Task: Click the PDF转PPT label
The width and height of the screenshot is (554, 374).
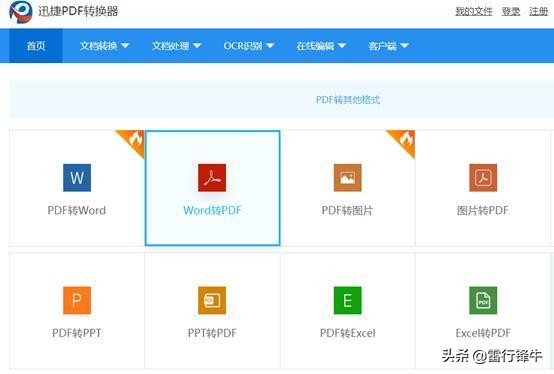Action: [77, 333]
